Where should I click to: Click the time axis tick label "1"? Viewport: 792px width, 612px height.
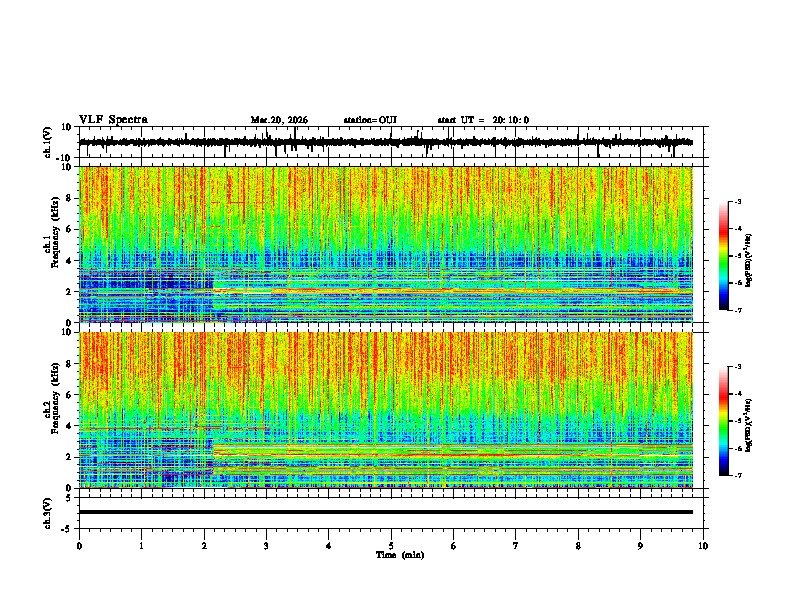(141, 546)
